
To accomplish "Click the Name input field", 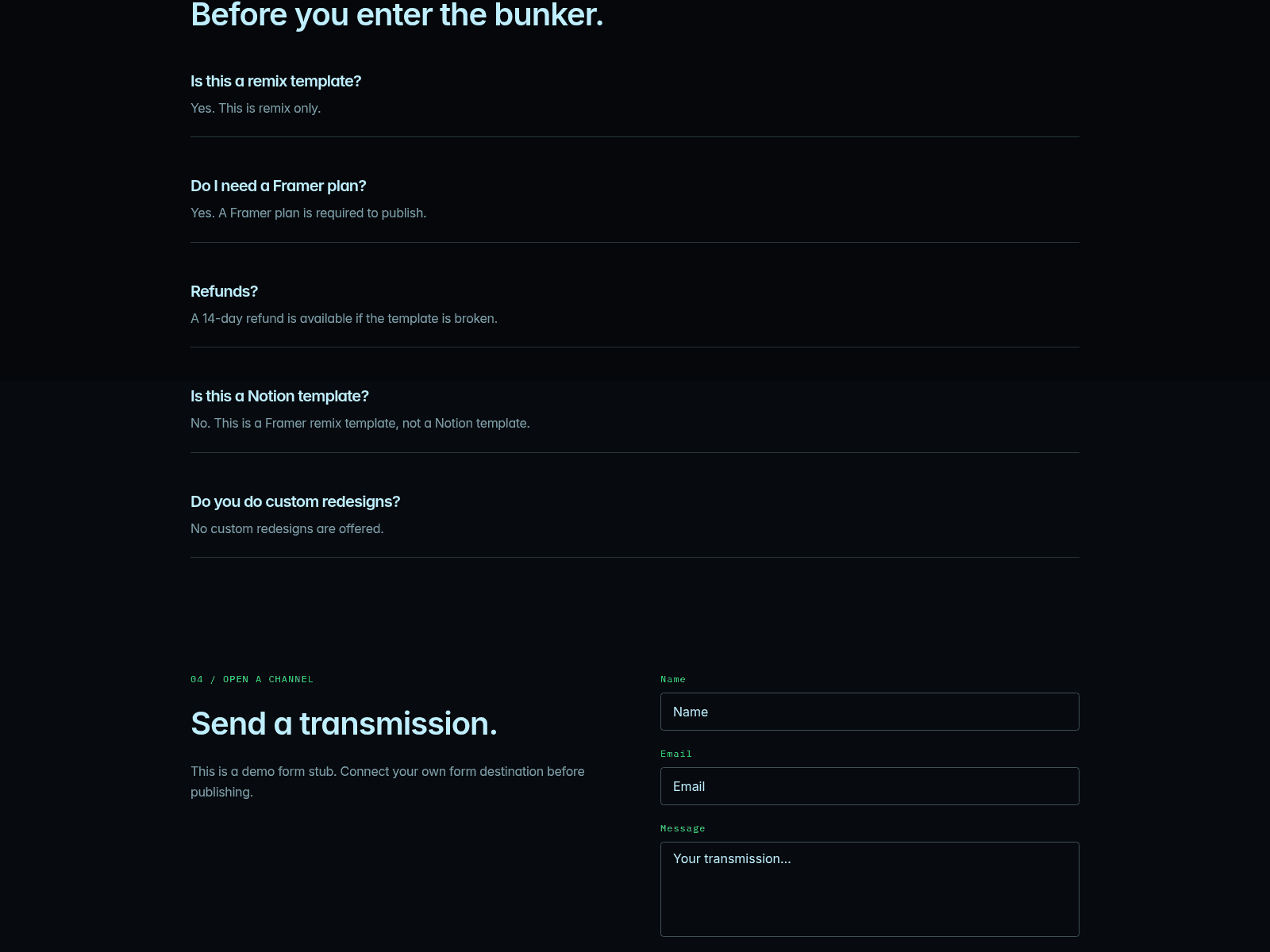I will (x=869, y=712).
